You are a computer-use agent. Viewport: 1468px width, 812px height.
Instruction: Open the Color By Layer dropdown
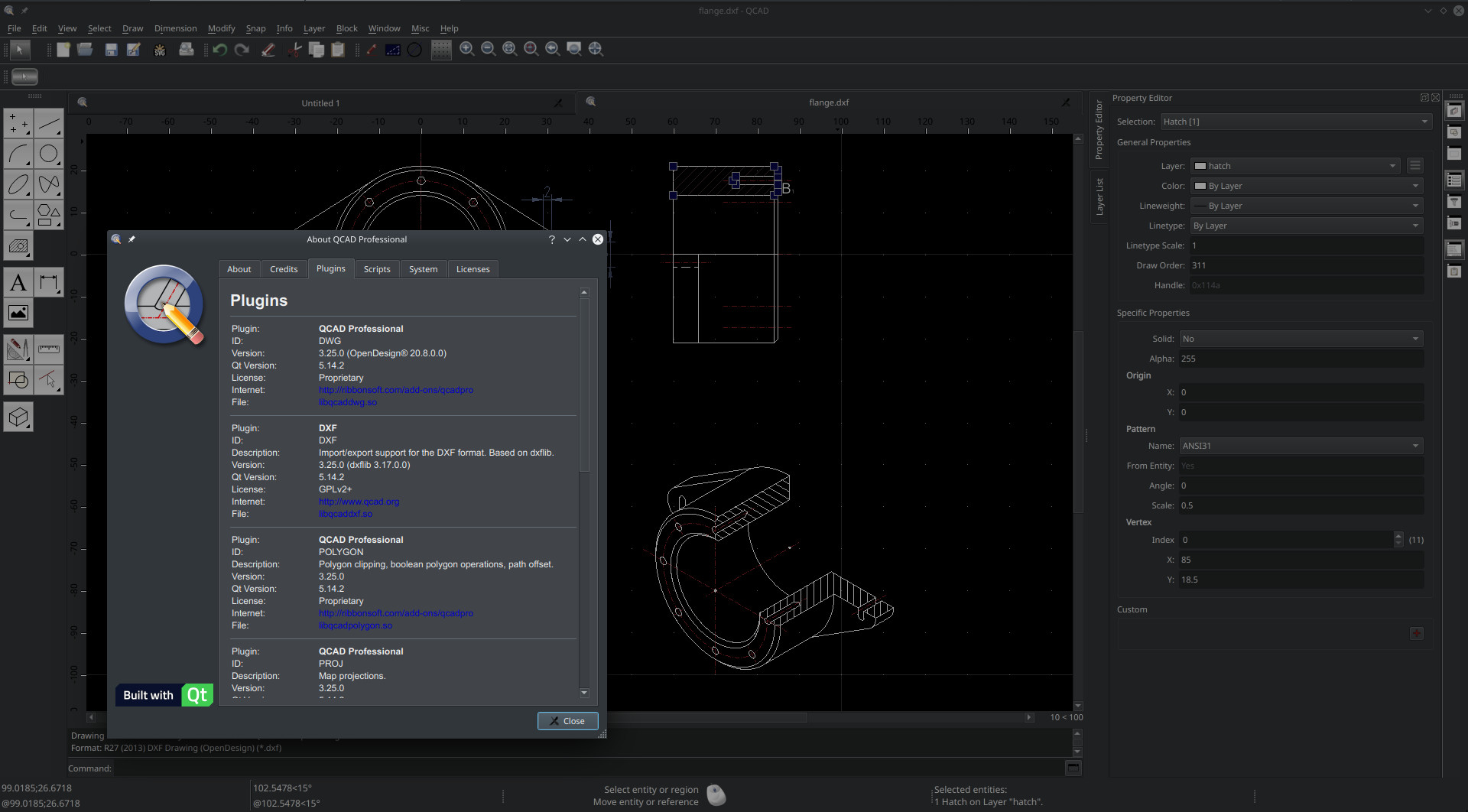1307,186
